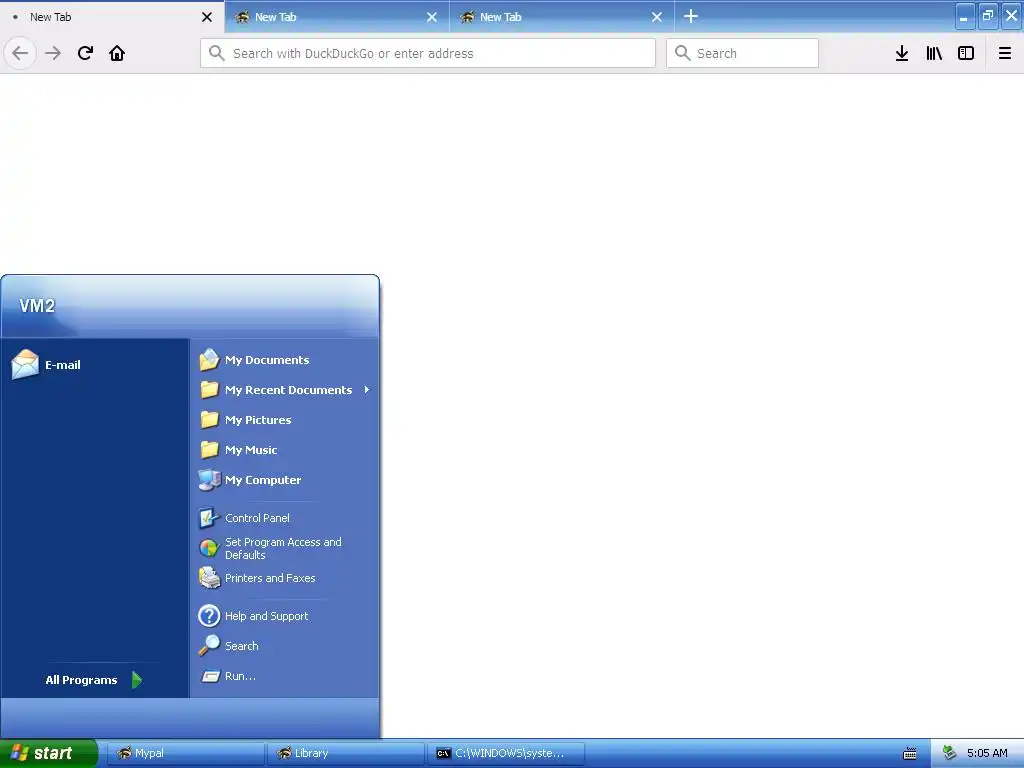Click the My Pictures folder icon
Screen dimensions: 1024x768
pos(209,419)
